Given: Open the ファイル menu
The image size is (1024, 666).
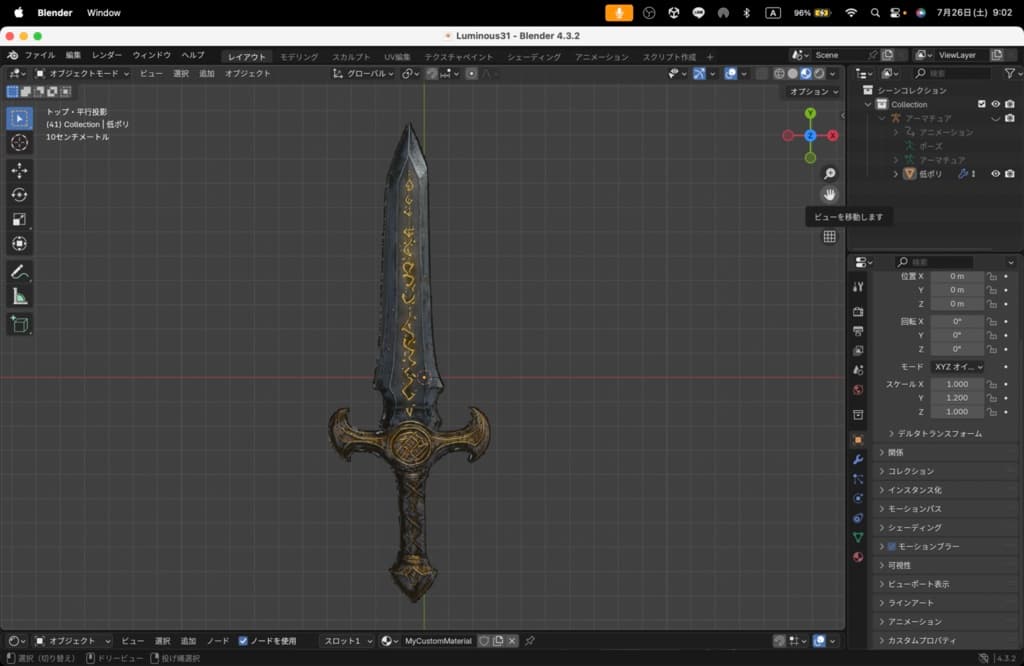Looking at the screenshot, I should [x=39, y=56].
